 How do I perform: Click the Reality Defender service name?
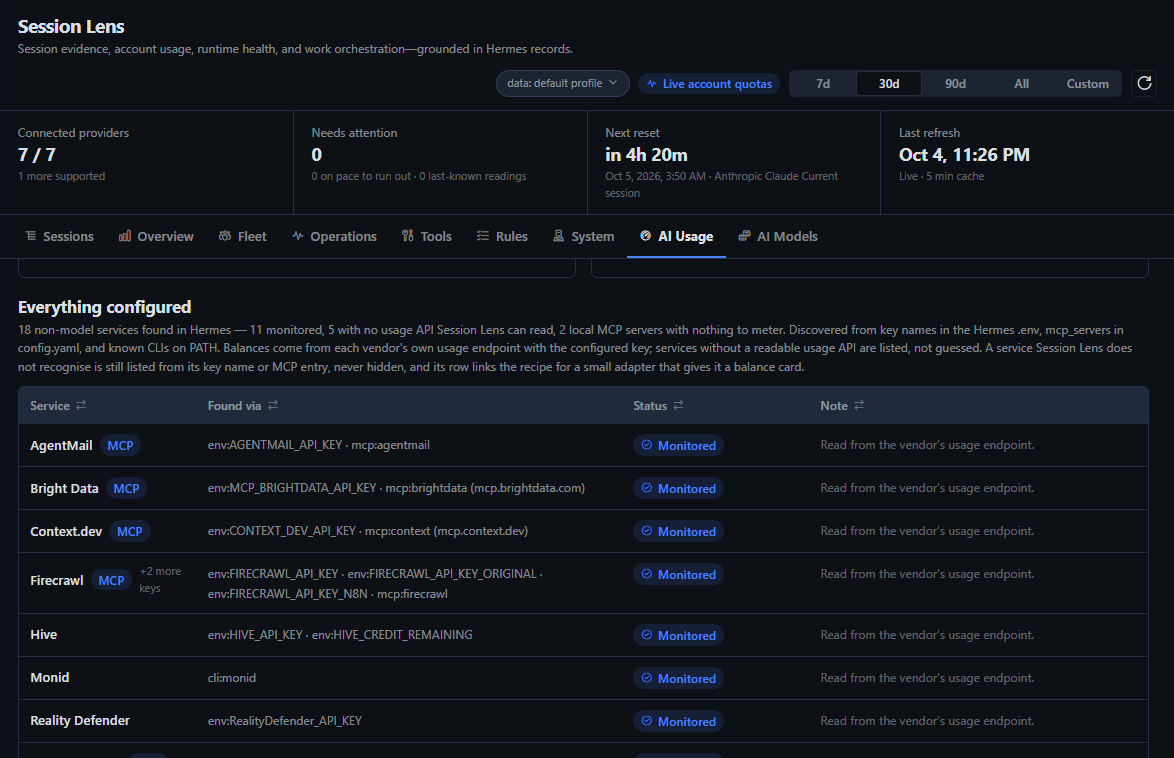79,721
